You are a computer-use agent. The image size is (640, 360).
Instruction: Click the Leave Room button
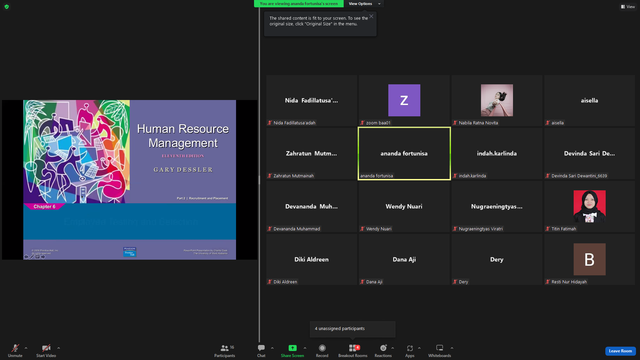click(620, 351)
